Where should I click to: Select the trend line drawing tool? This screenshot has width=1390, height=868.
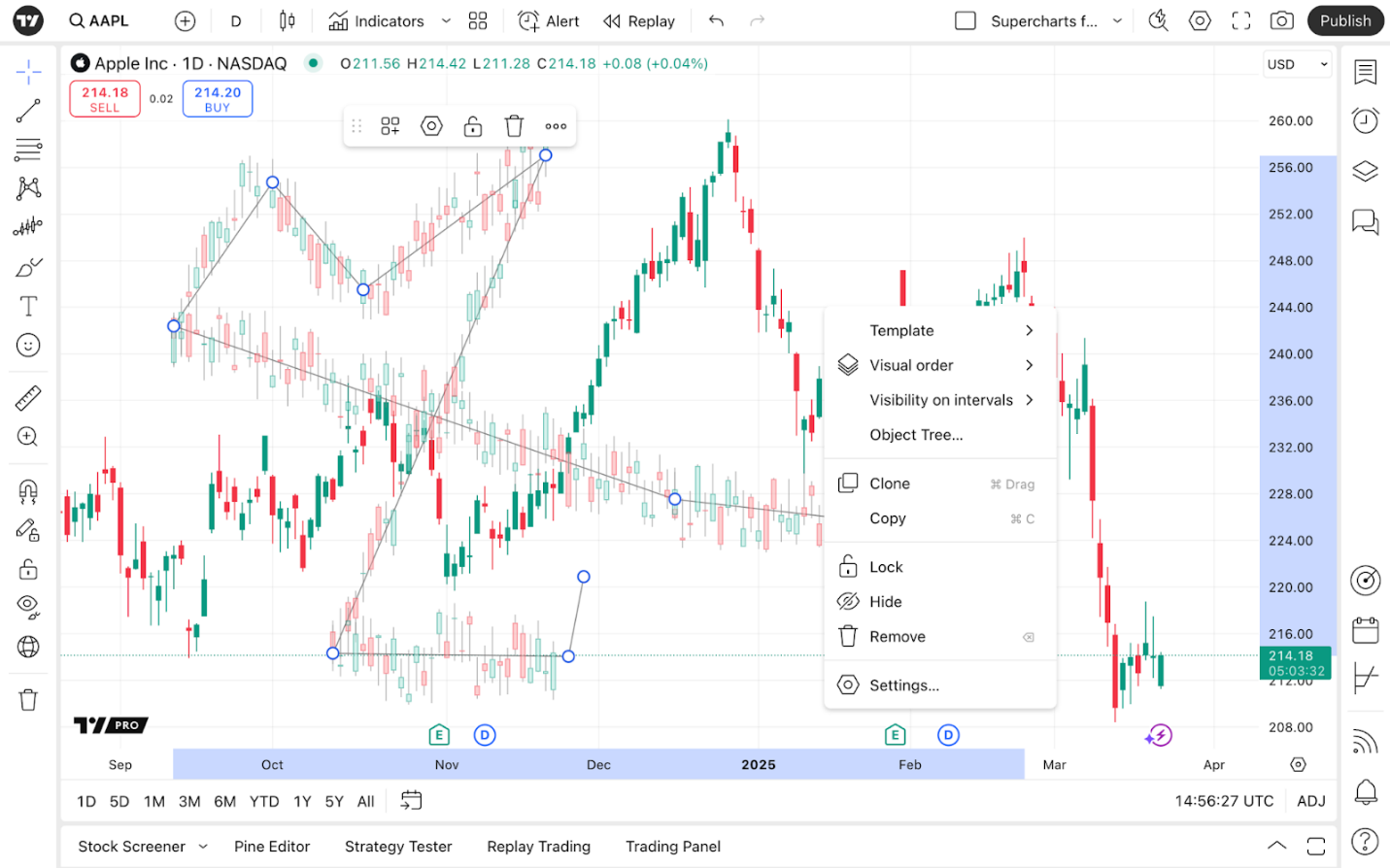point(28,111)
